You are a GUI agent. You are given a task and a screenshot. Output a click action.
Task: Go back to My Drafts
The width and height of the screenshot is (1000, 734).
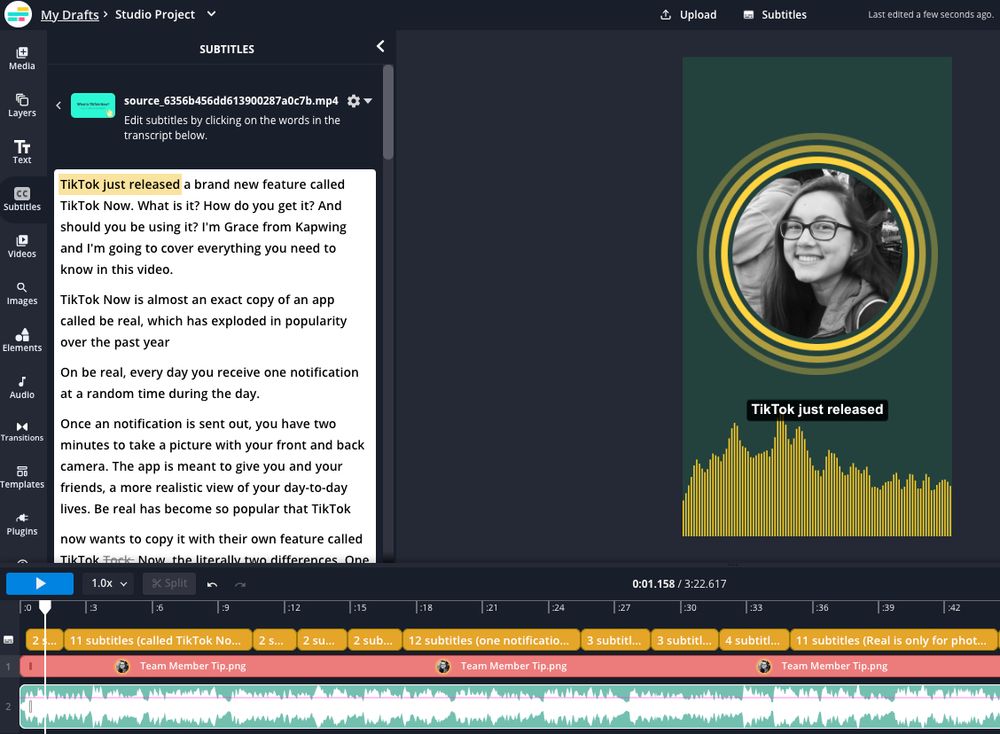point(70,14)
